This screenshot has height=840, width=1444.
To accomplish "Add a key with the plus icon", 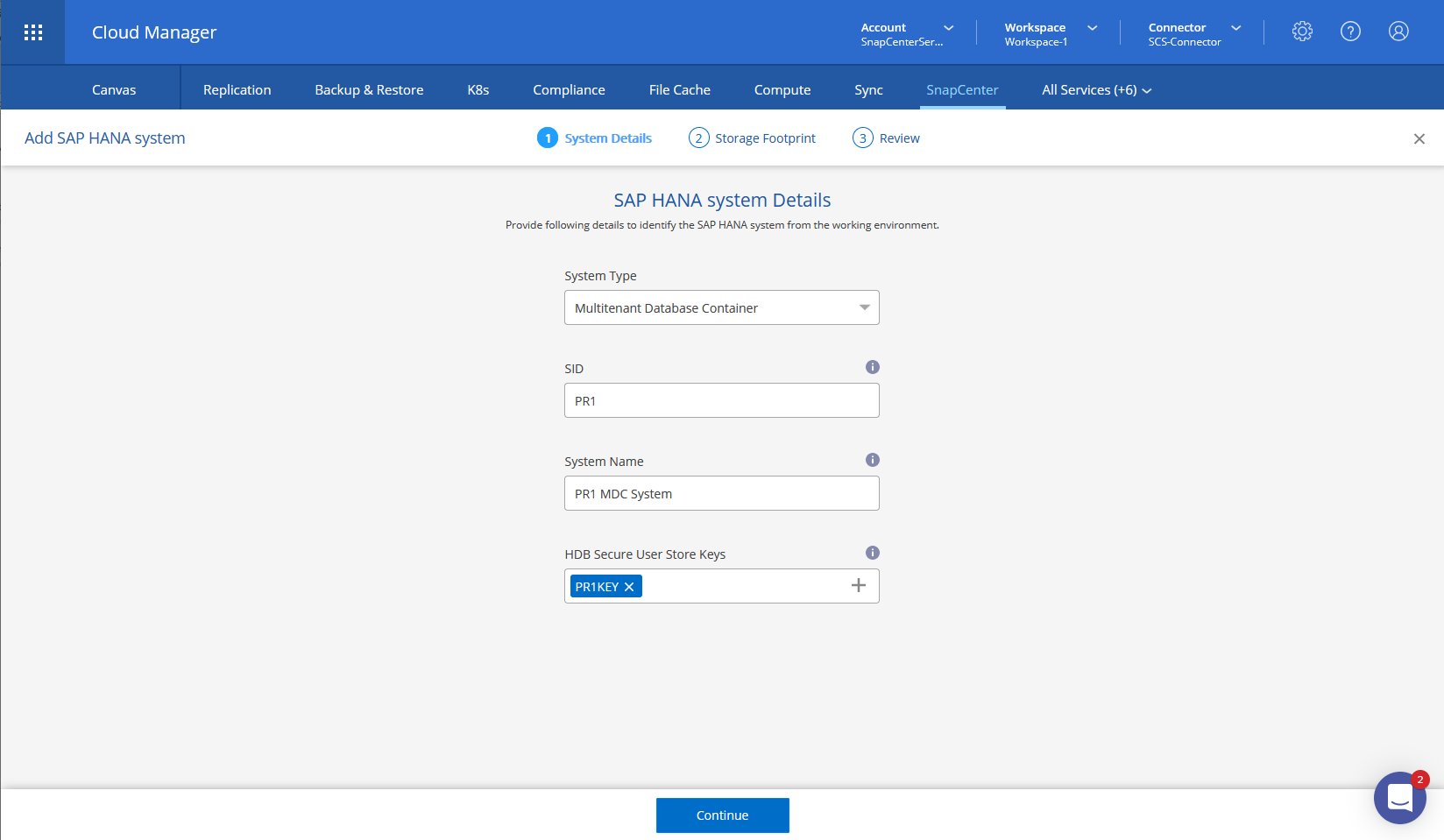I will click(x=859, y=585).
